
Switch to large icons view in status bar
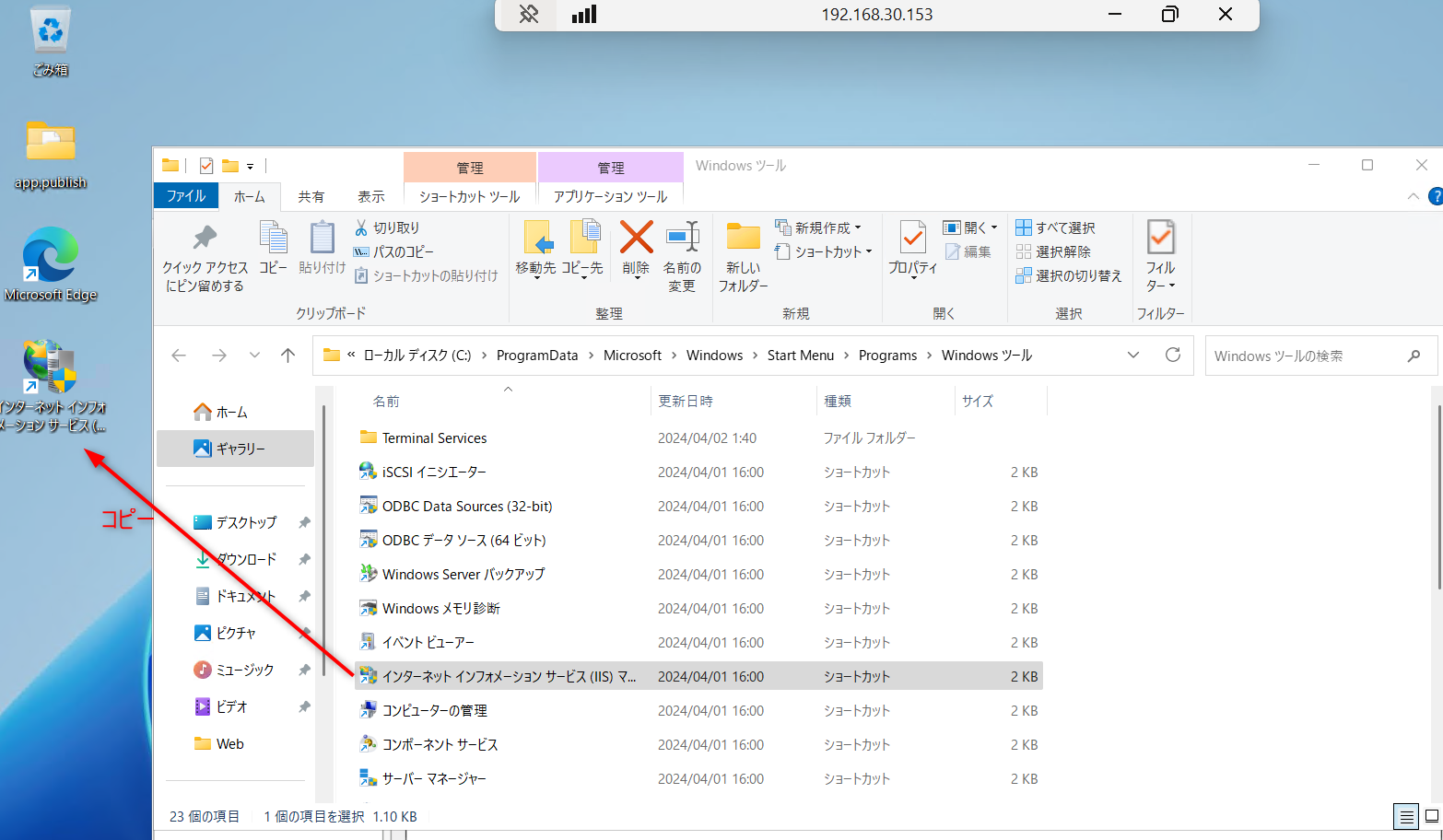(1432, 816)
